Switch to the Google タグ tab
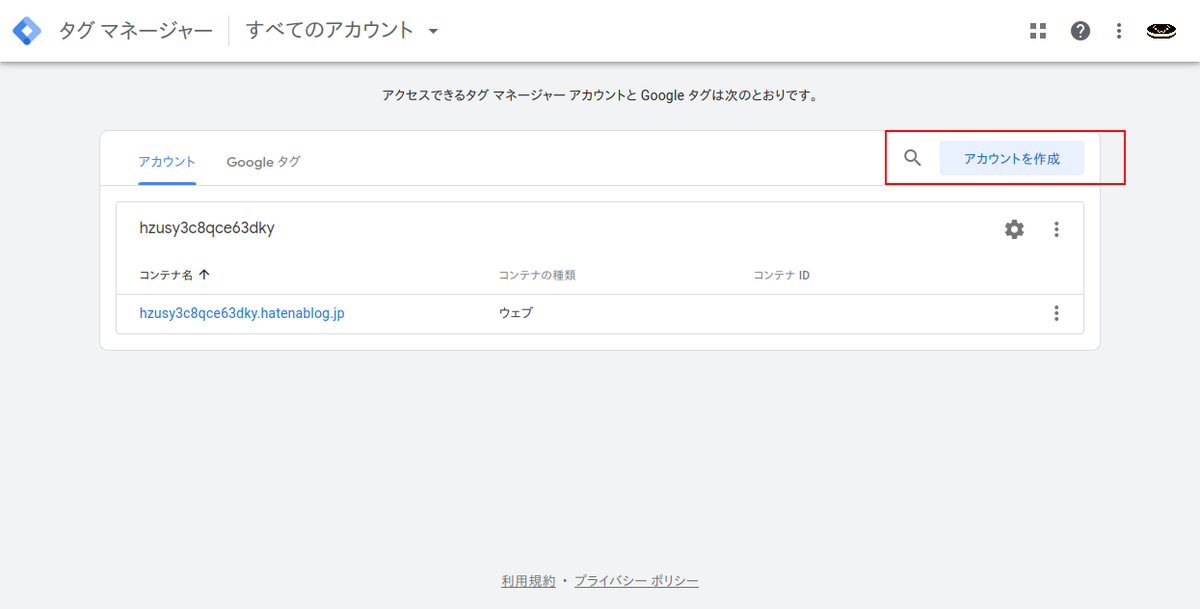This screenshot has height=609, width=1200. [x=263, y=161]
